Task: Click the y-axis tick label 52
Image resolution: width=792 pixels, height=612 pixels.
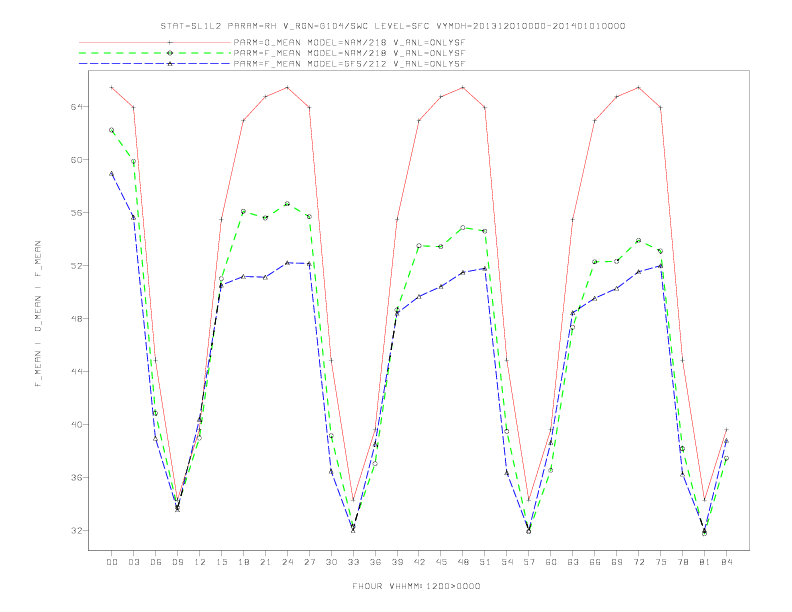Action: pos(77,266)
